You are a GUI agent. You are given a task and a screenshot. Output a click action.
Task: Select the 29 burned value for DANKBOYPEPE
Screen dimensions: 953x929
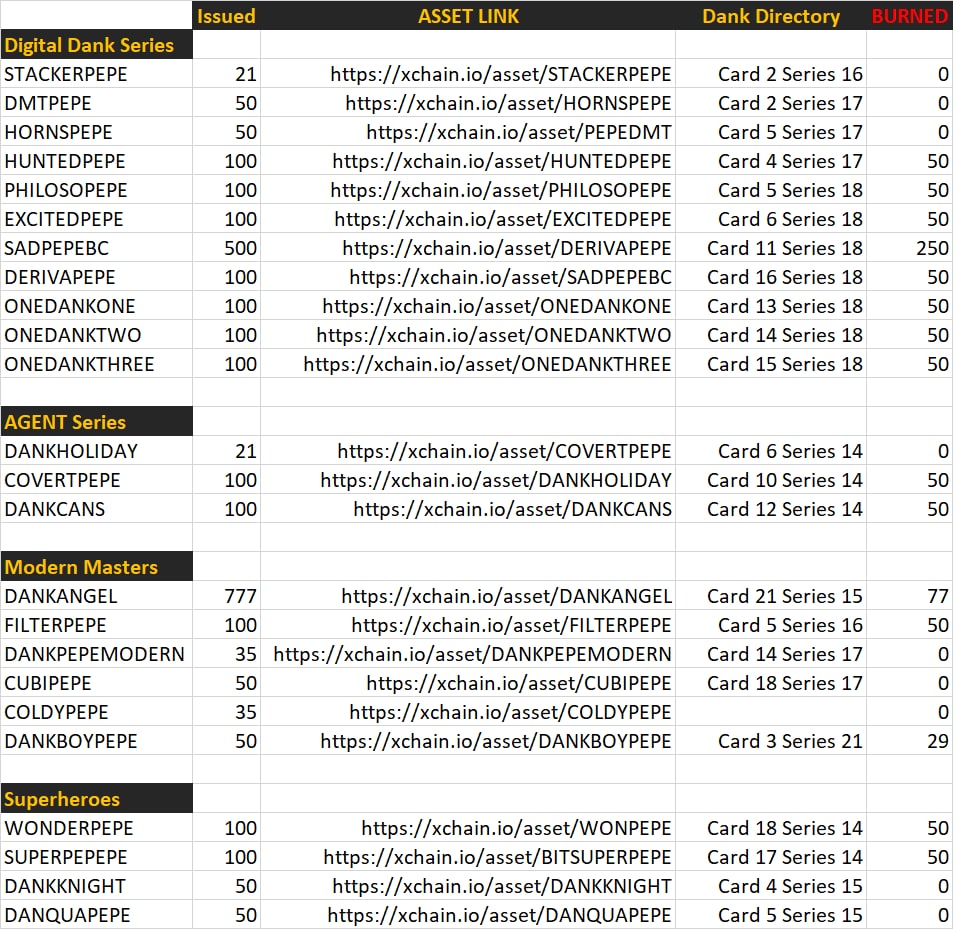pos(909,741)
